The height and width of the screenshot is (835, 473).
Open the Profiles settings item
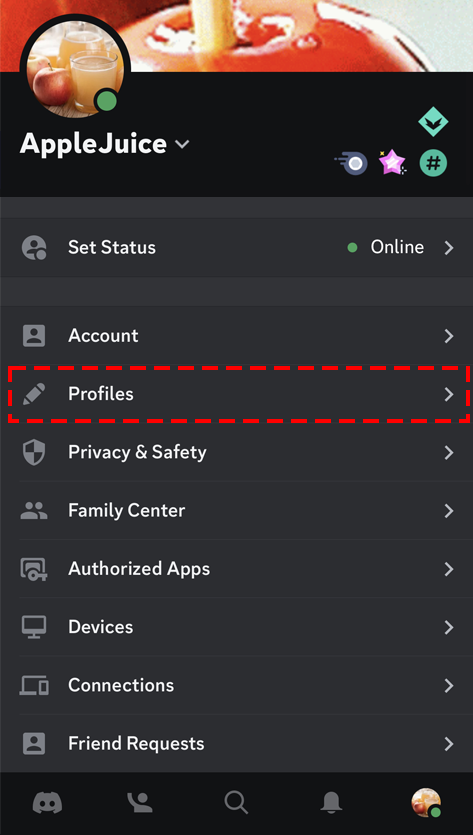[x=236, y=394]
